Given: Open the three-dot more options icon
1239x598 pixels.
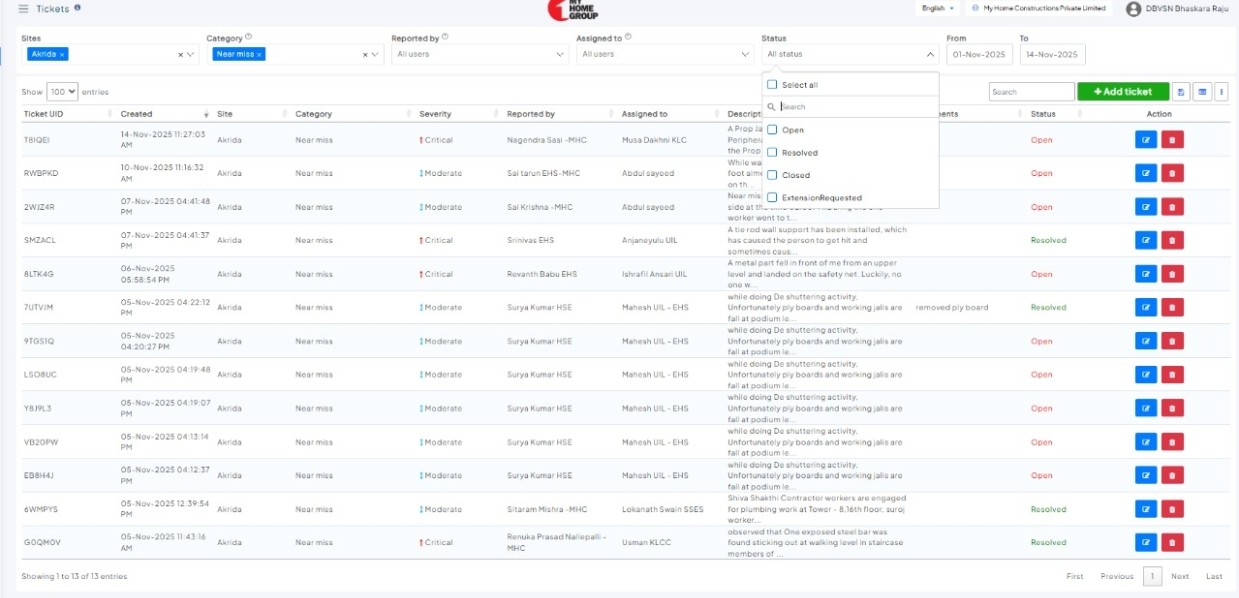Looking at the screenshot, I should click(x=1221, y=92).
